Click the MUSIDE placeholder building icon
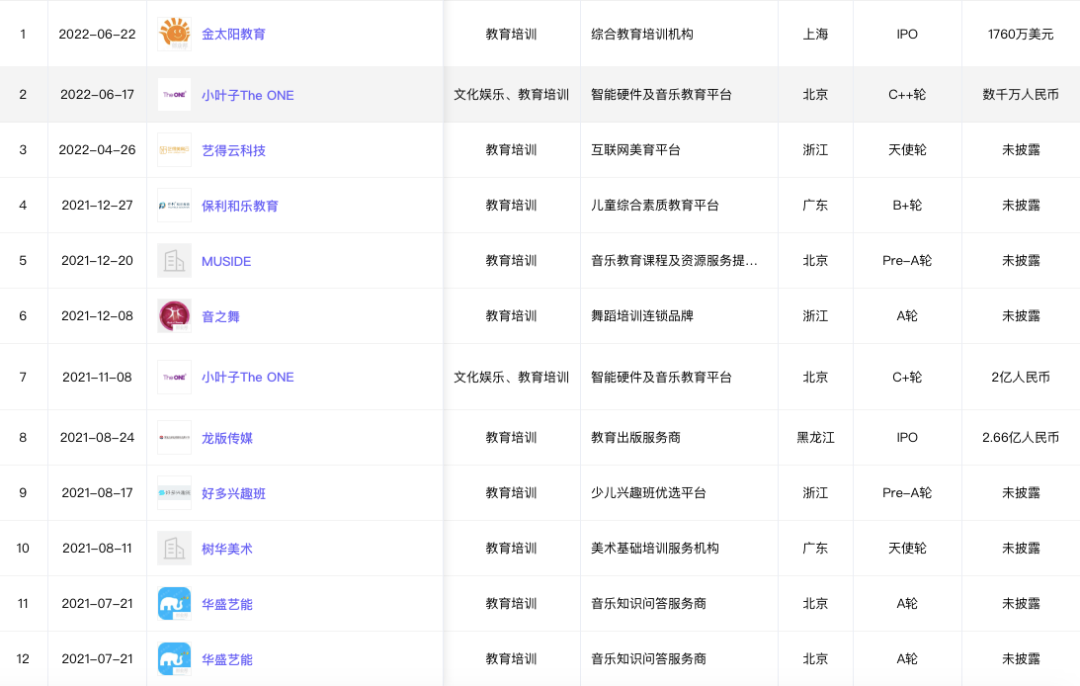 pos(174,261)
